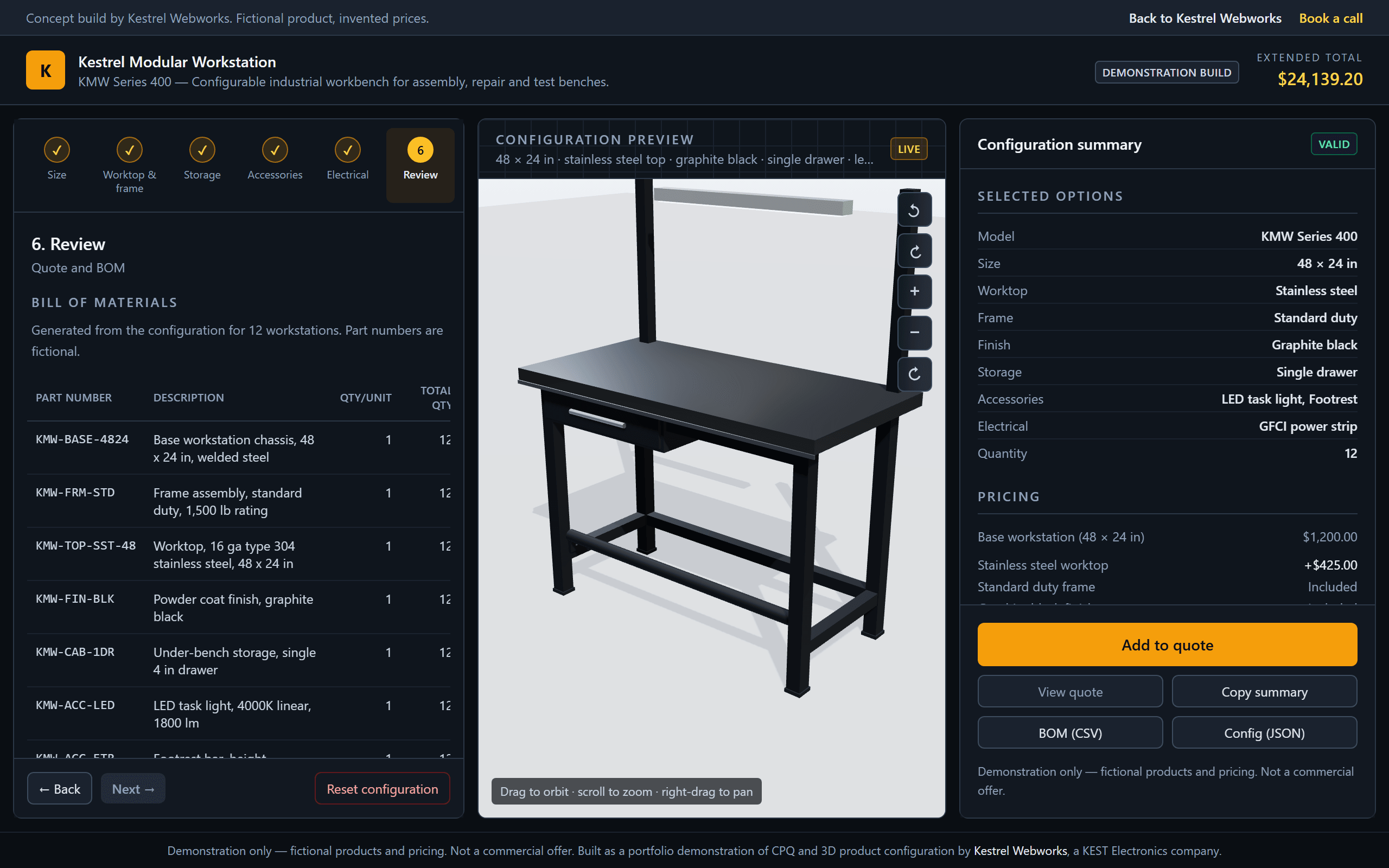This screenshot has width=1389, height=868.
Task: Click the VALID status badge
Action: (1333, 144)
